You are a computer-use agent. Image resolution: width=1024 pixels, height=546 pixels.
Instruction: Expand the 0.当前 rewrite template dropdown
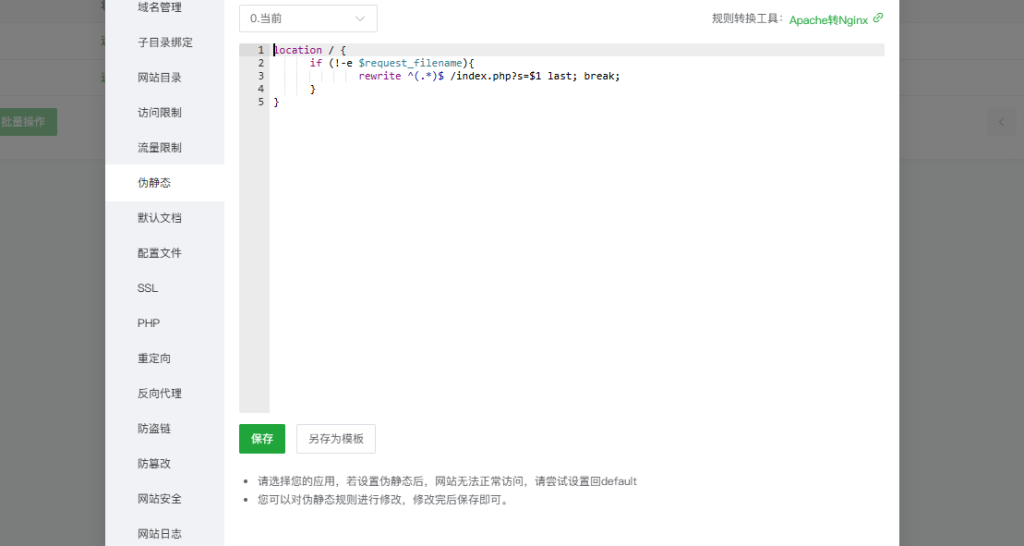308,18
